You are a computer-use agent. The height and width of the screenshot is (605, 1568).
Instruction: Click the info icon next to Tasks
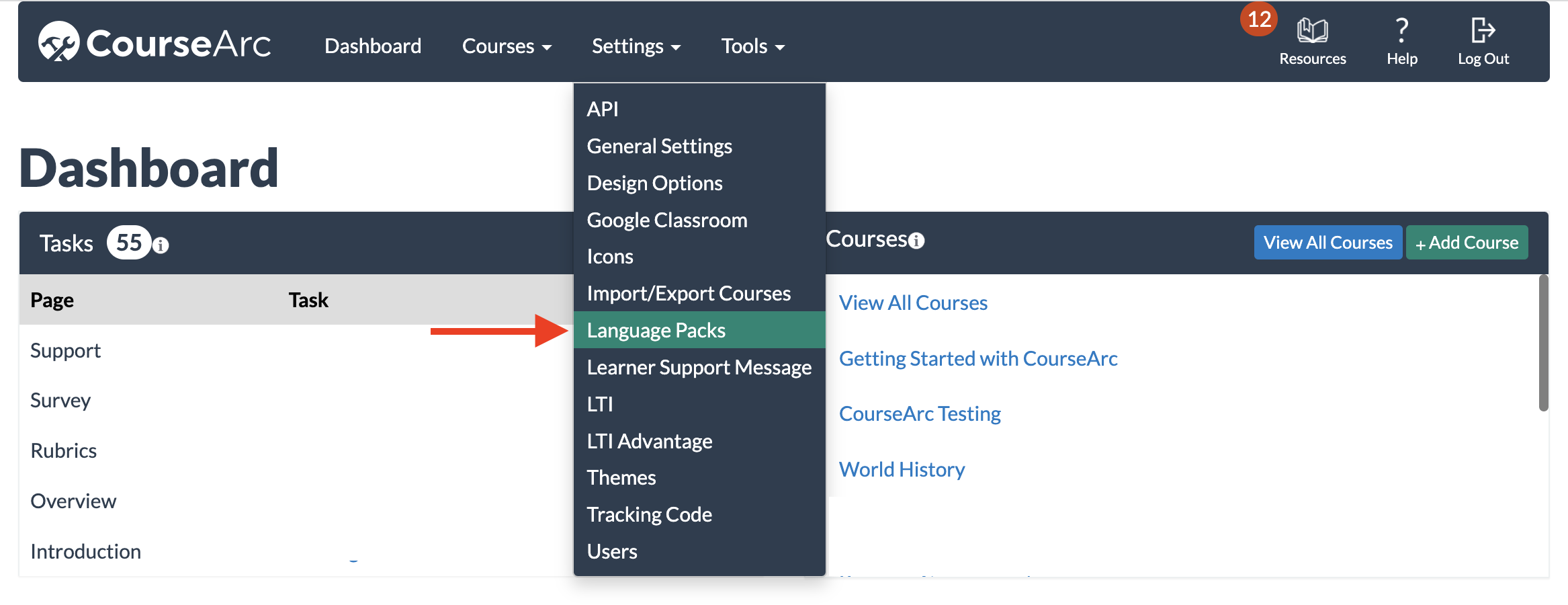160,245
